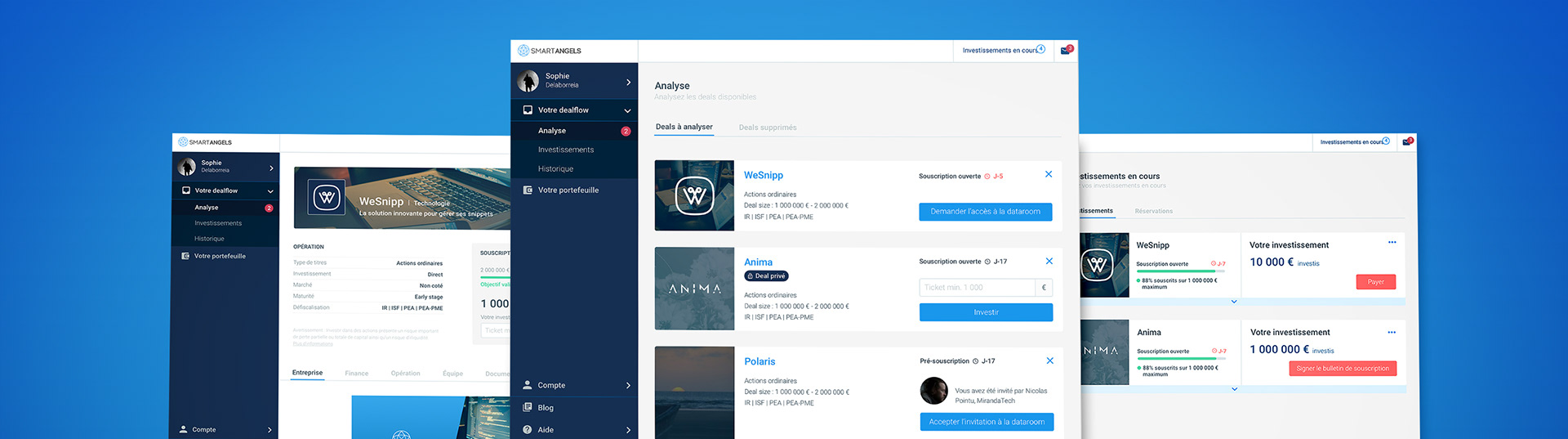1568x439 pixels.
Task: Click the Blog icon in center sidebar
Action: 528,407
